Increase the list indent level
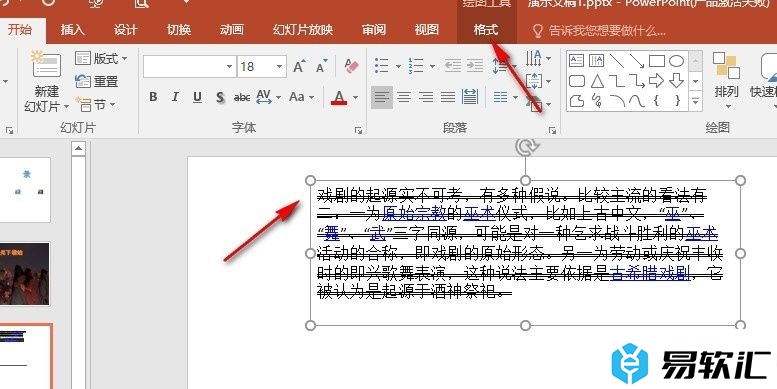The height and width of the screenshot is (389, 777). (475, 65)
